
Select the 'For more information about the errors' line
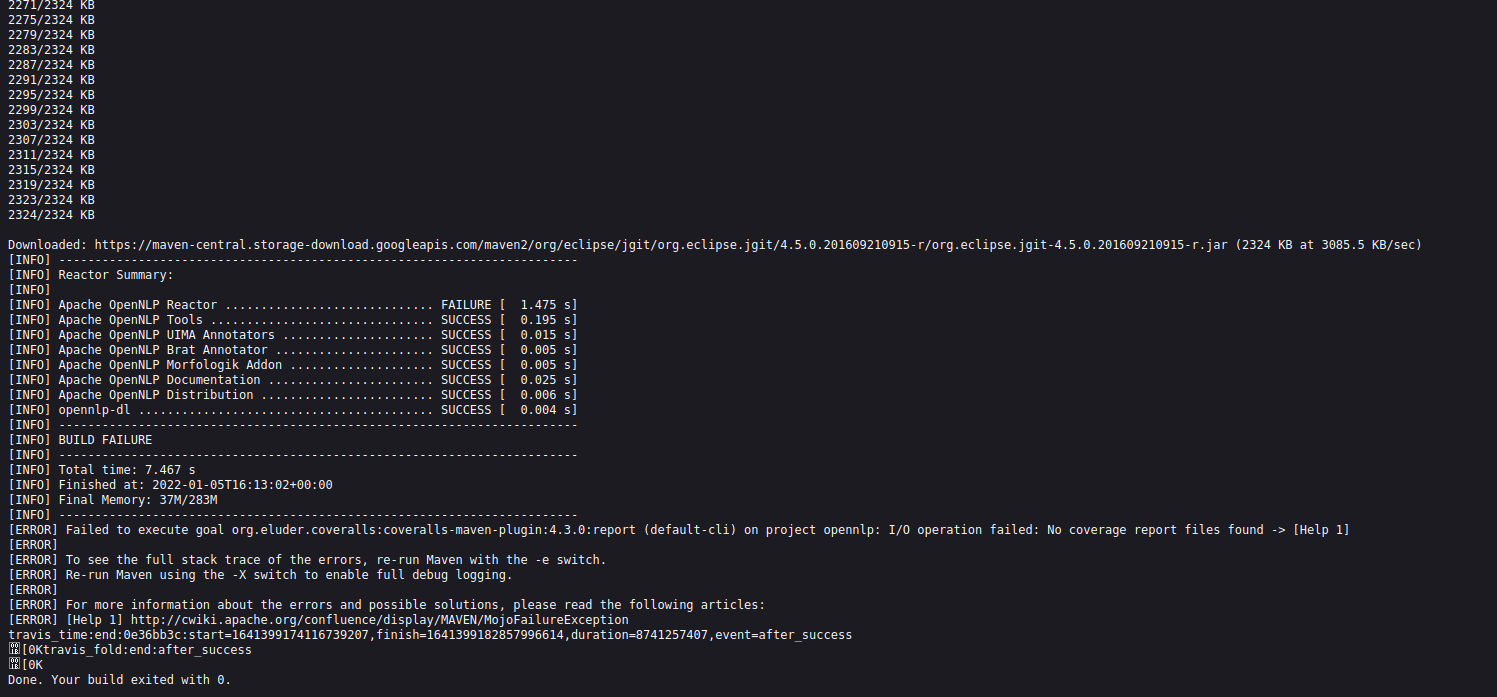click(386, 605)
